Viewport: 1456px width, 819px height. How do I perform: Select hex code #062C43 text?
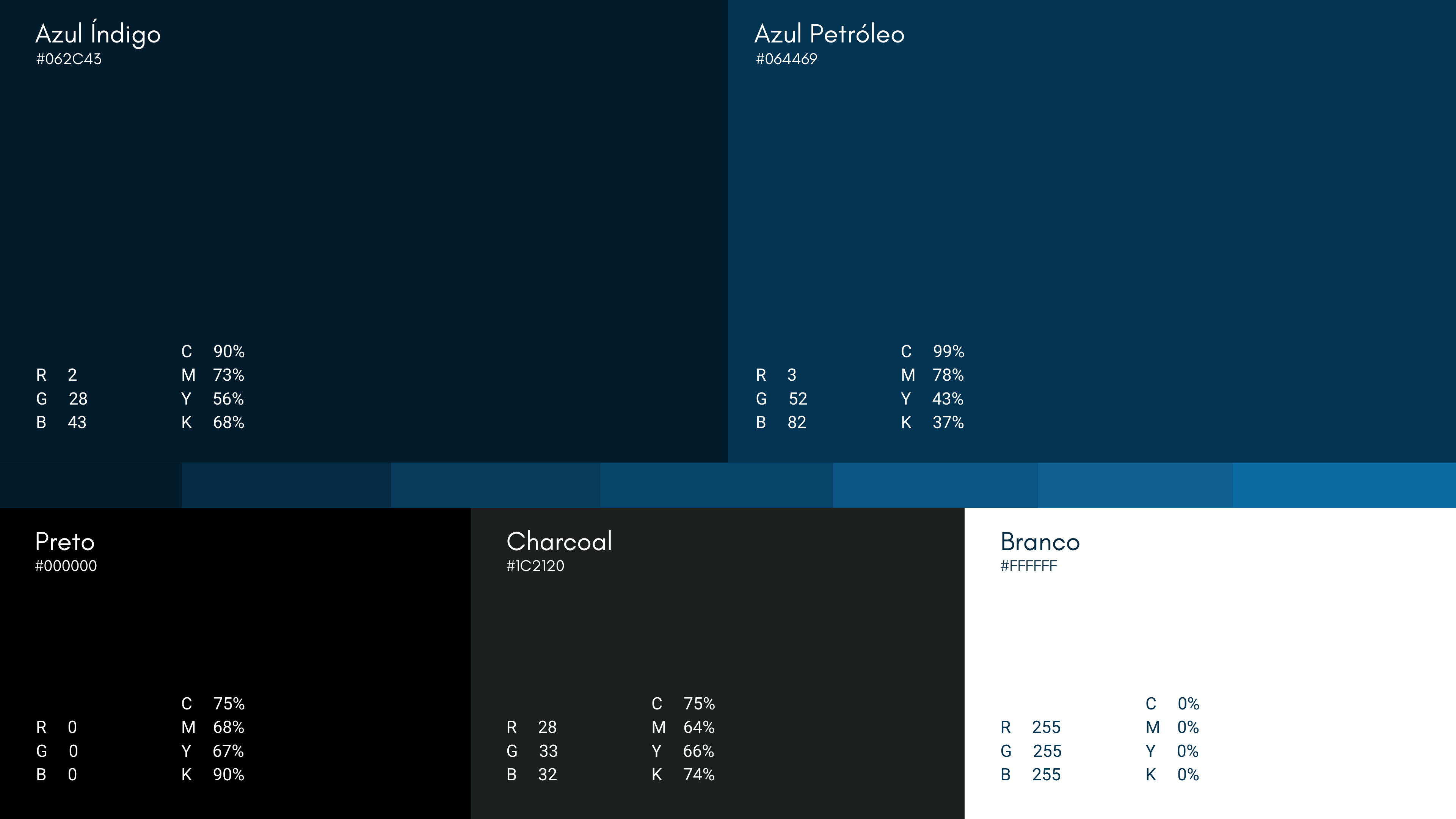point(69,59)
